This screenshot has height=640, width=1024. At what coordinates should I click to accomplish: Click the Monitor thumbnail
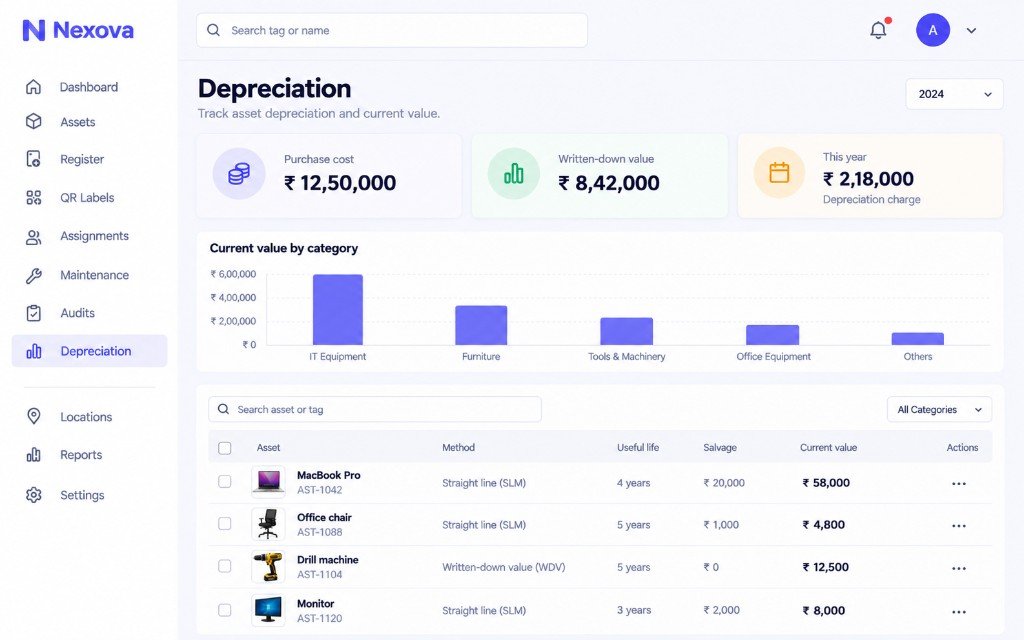point(268,610)
